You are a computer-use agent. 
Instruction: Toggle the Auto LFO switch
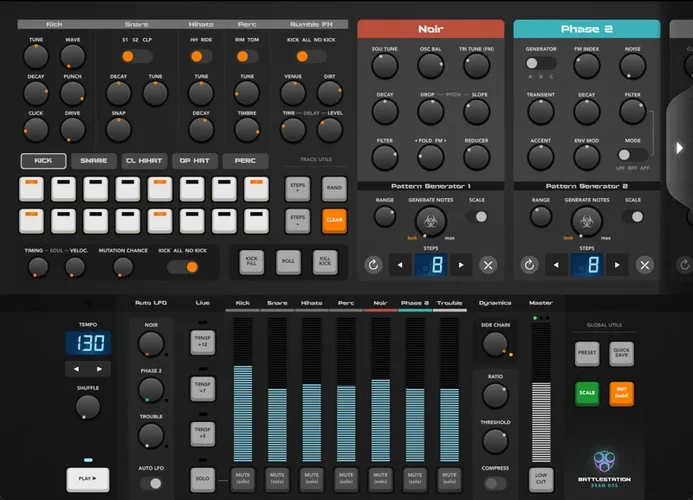[x=151, y=483]
